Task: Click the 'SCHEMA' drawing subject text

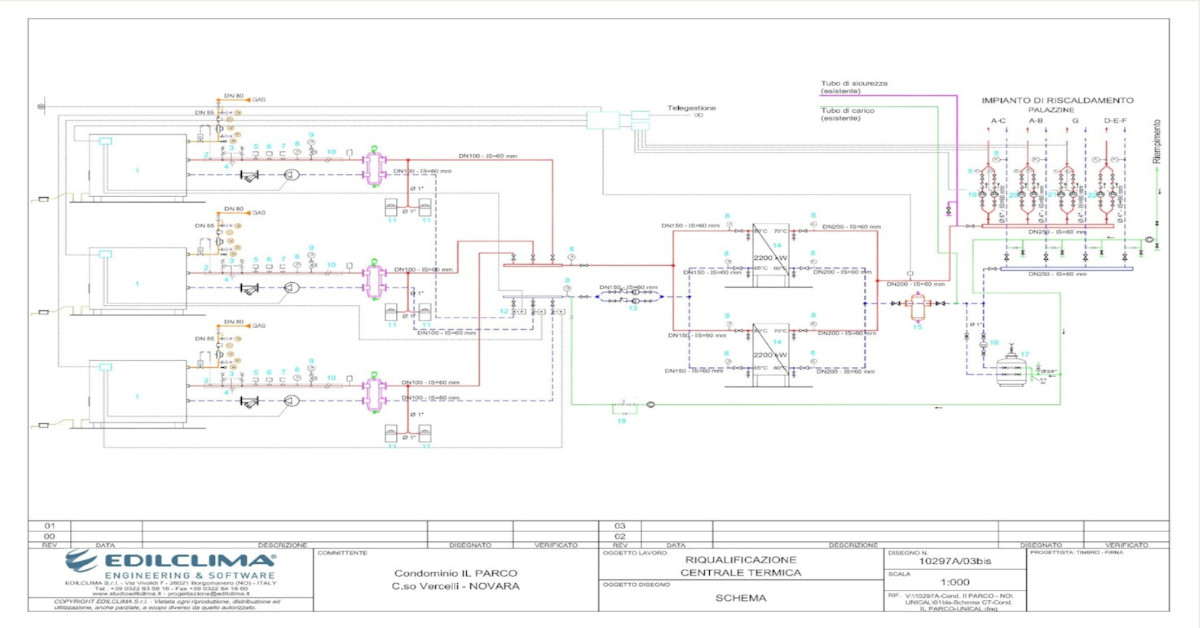Action: (741, 598)
